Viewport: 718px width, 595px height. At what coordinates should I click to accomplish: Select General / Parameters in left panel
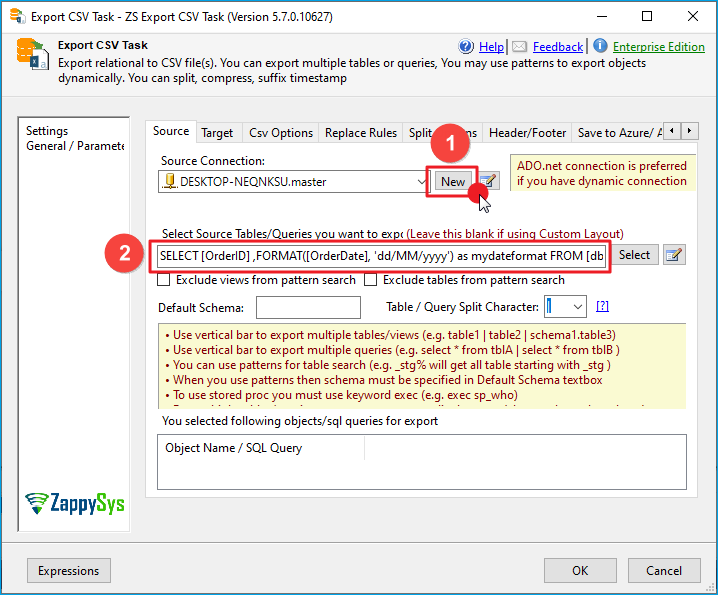click(x=75, y=146)
